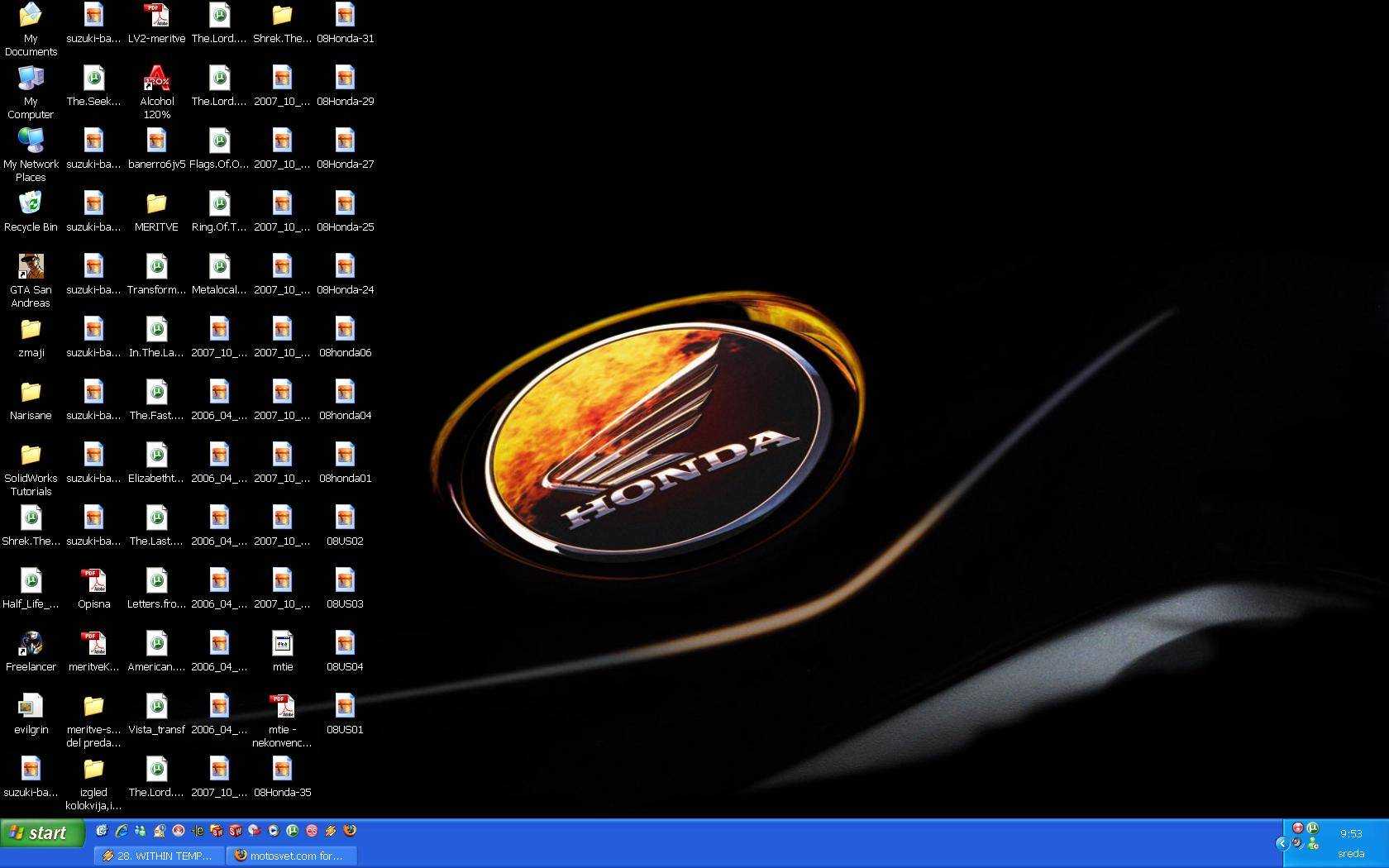Open the zmaji folder
This screenshot has height=868, width=1389.
[31, 337]
